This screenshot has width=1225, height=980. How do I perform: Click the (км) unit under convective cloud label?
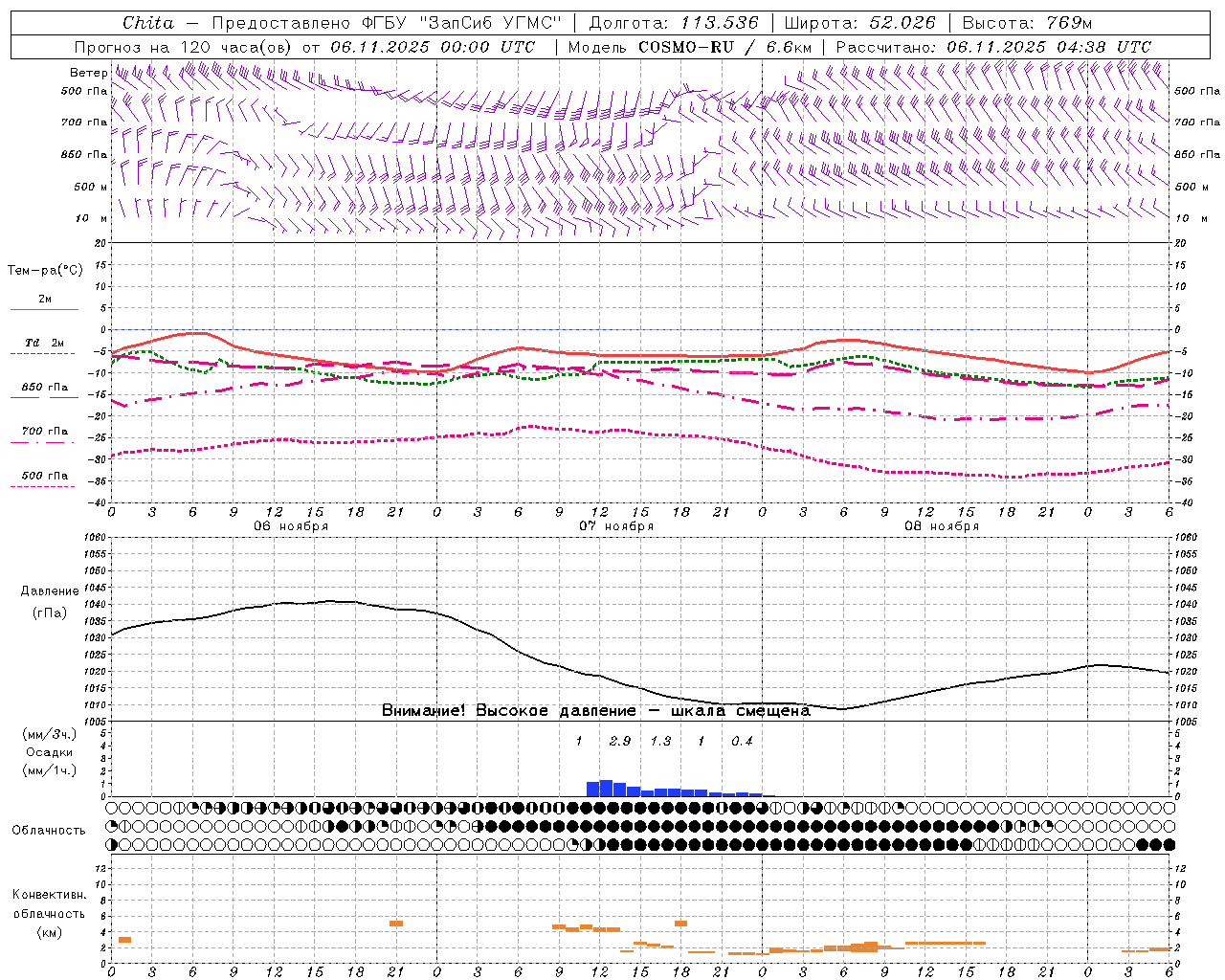(x=49, y=932)
